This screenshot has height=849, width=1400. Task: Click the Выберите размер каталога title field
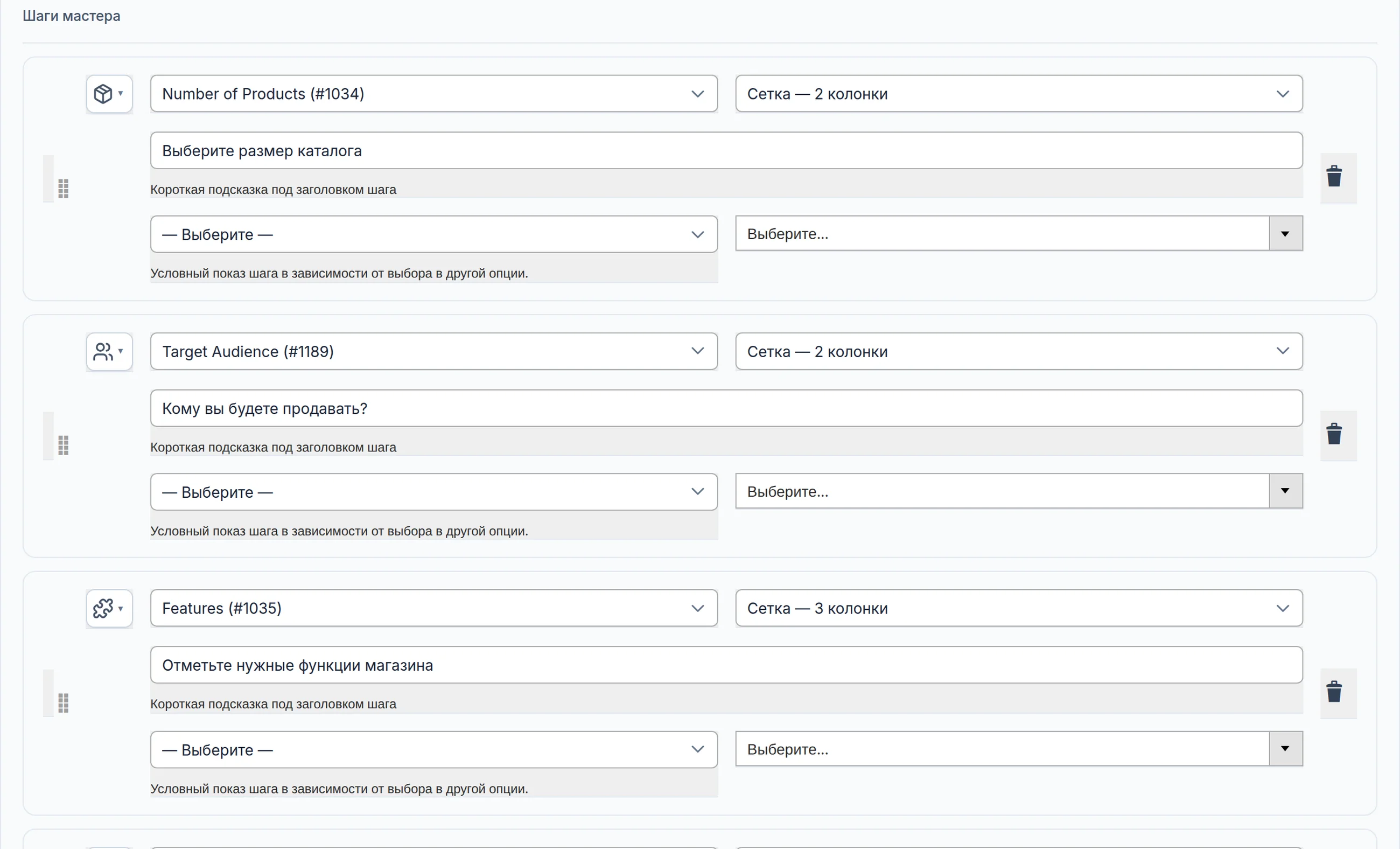[726, 151]
